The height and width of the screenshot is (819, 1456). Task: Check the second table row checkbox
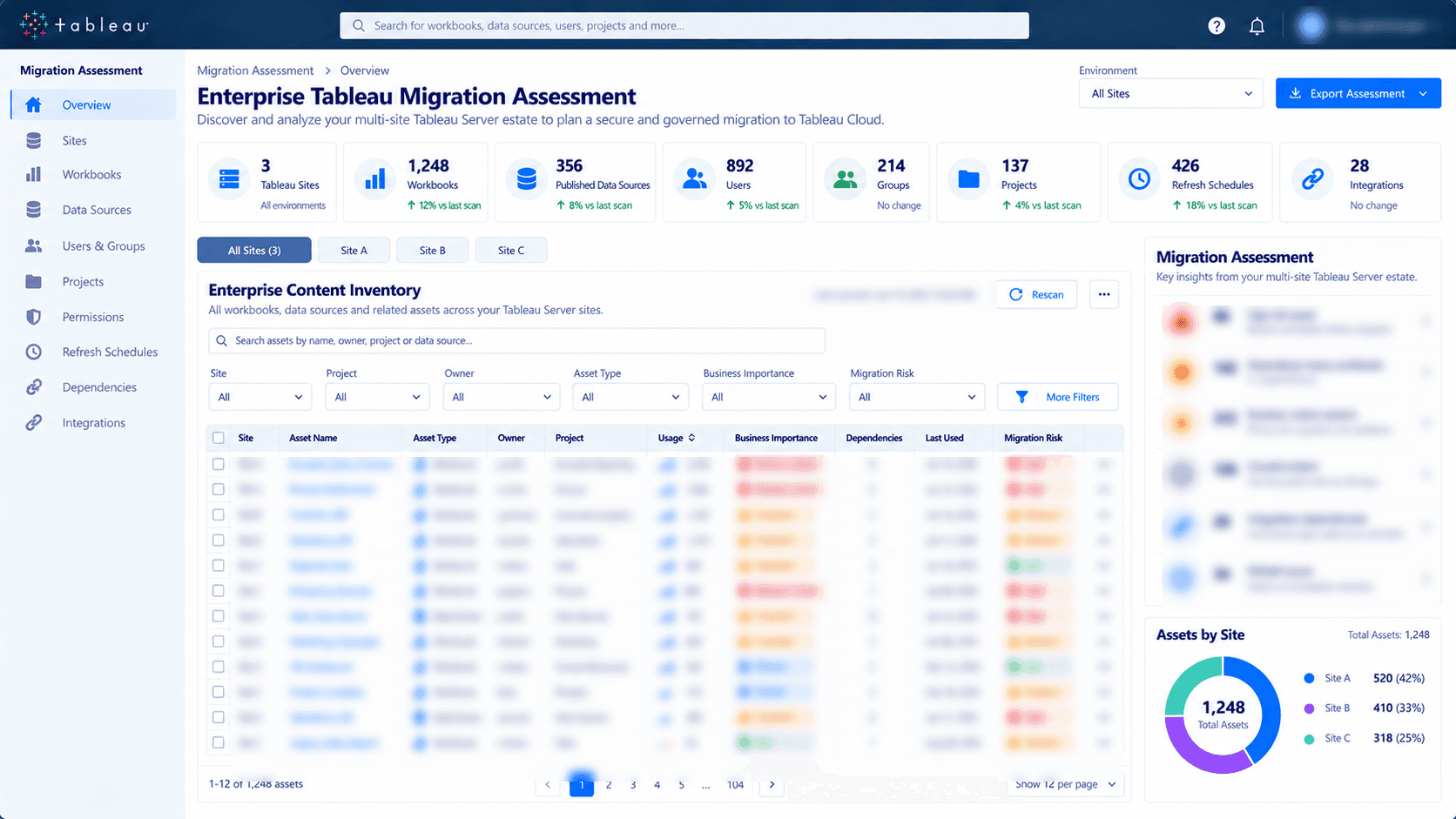coord(219,489)
